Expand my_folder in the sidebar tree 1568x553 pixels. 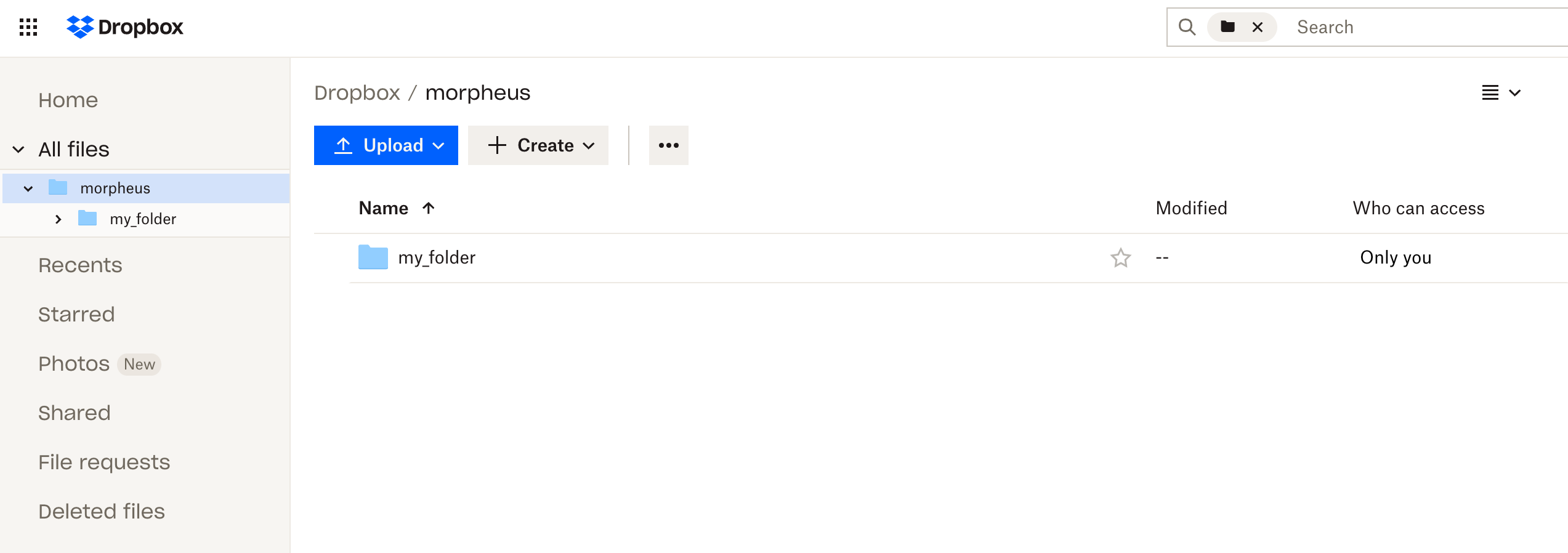point(59,219)
